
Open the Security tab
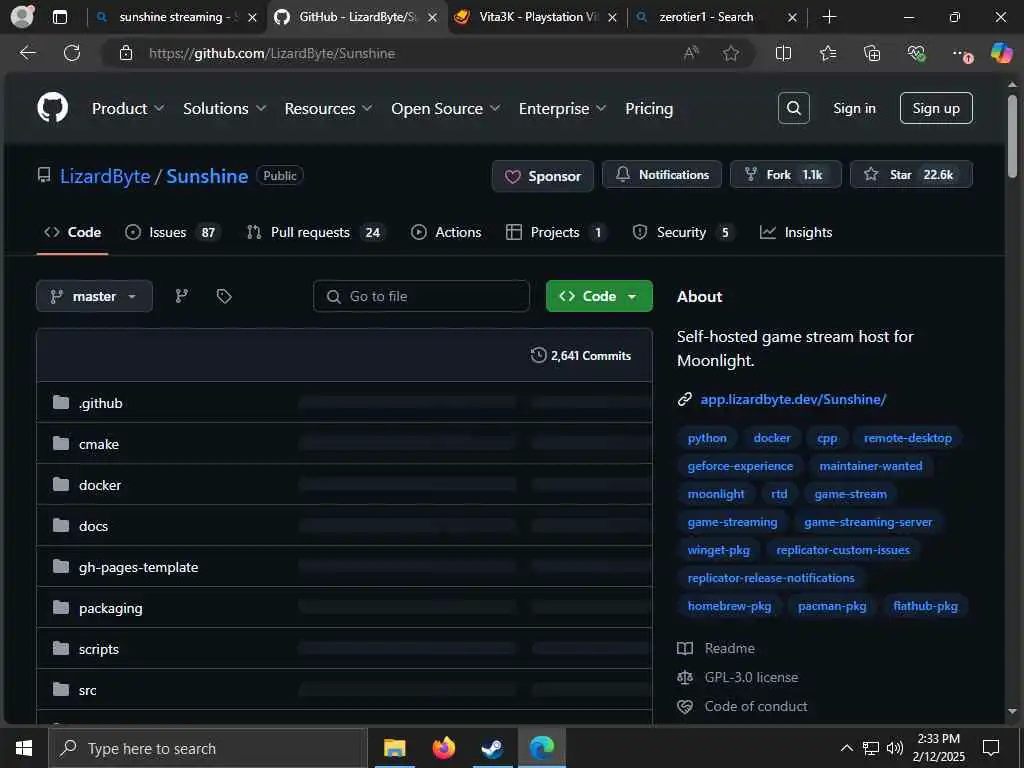pyautogui.click(x=682, y=232)
